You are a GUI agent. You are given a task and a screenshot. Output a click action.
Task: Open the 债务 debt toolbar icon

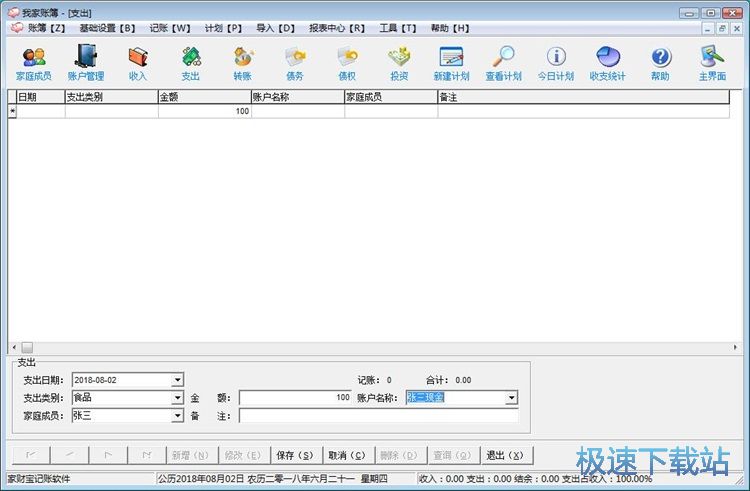pos(295,63)
